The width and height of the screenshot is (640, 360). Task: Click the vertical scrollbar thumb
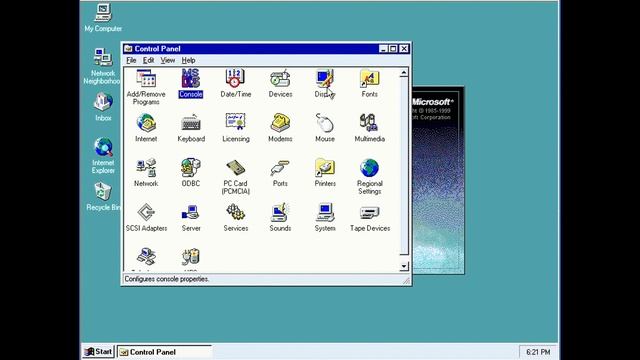pos(403,166)
